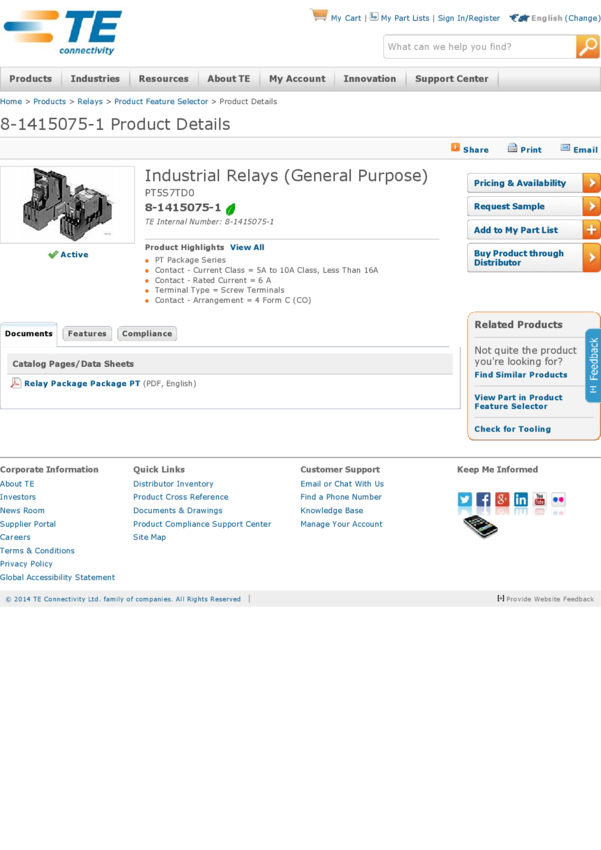Click the orange arrow beside Pricing & Availability
This screenshot has height=850, width=601.
(591, 183)
